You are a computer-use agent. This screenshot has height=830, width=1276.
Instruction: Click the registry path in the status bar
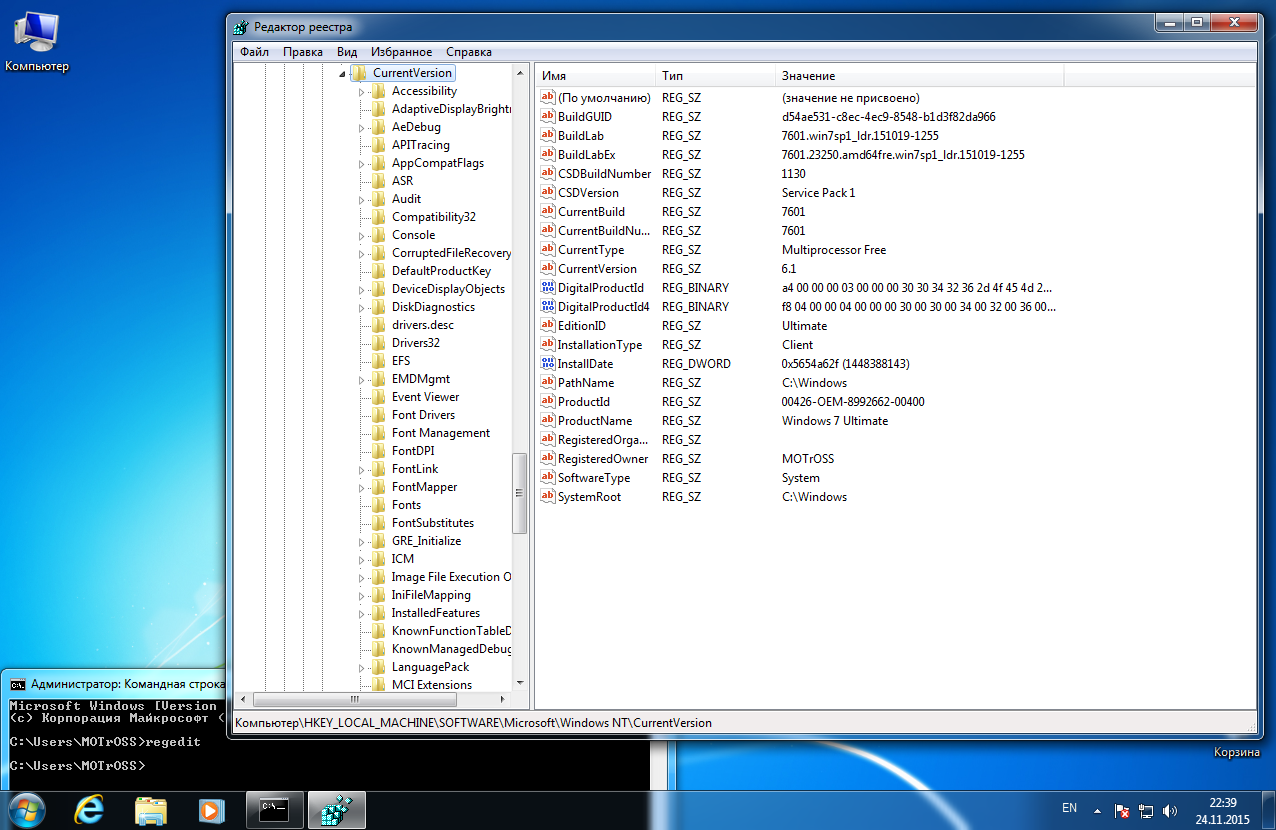[473, 722]
